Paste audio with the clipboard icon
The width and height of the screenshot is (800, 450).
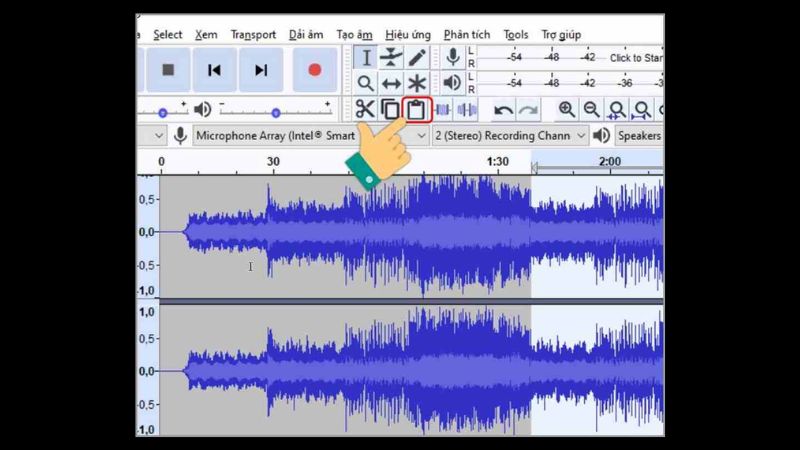(416, 110)
